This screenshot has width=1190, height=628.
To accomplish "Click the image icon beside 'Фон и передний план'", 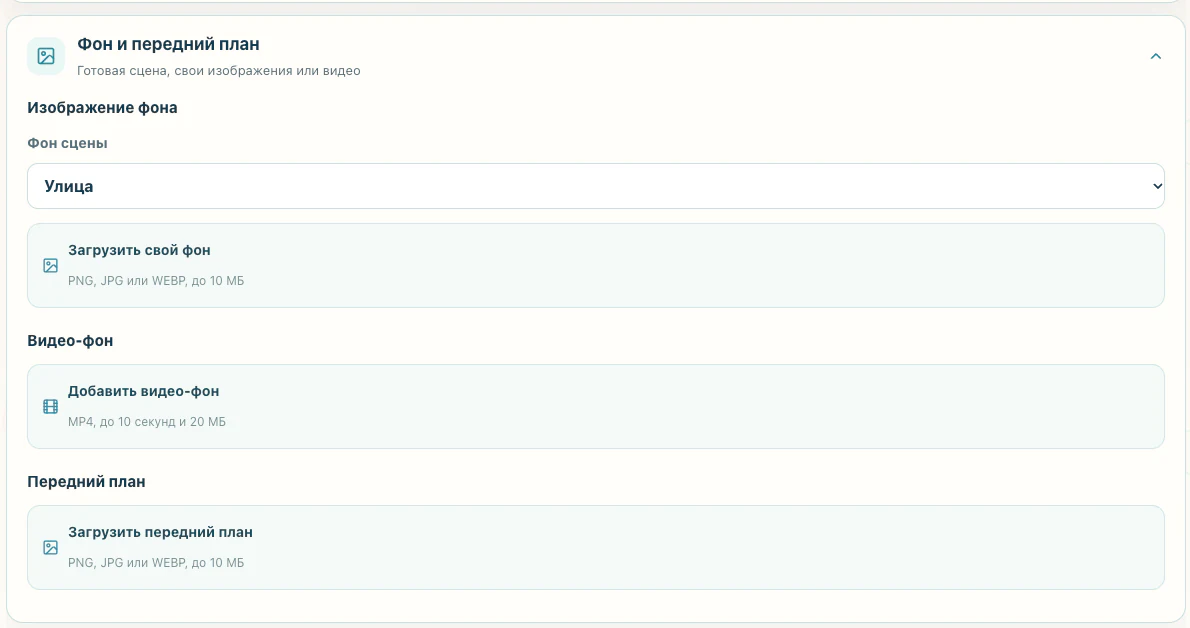I will (46, 56).
